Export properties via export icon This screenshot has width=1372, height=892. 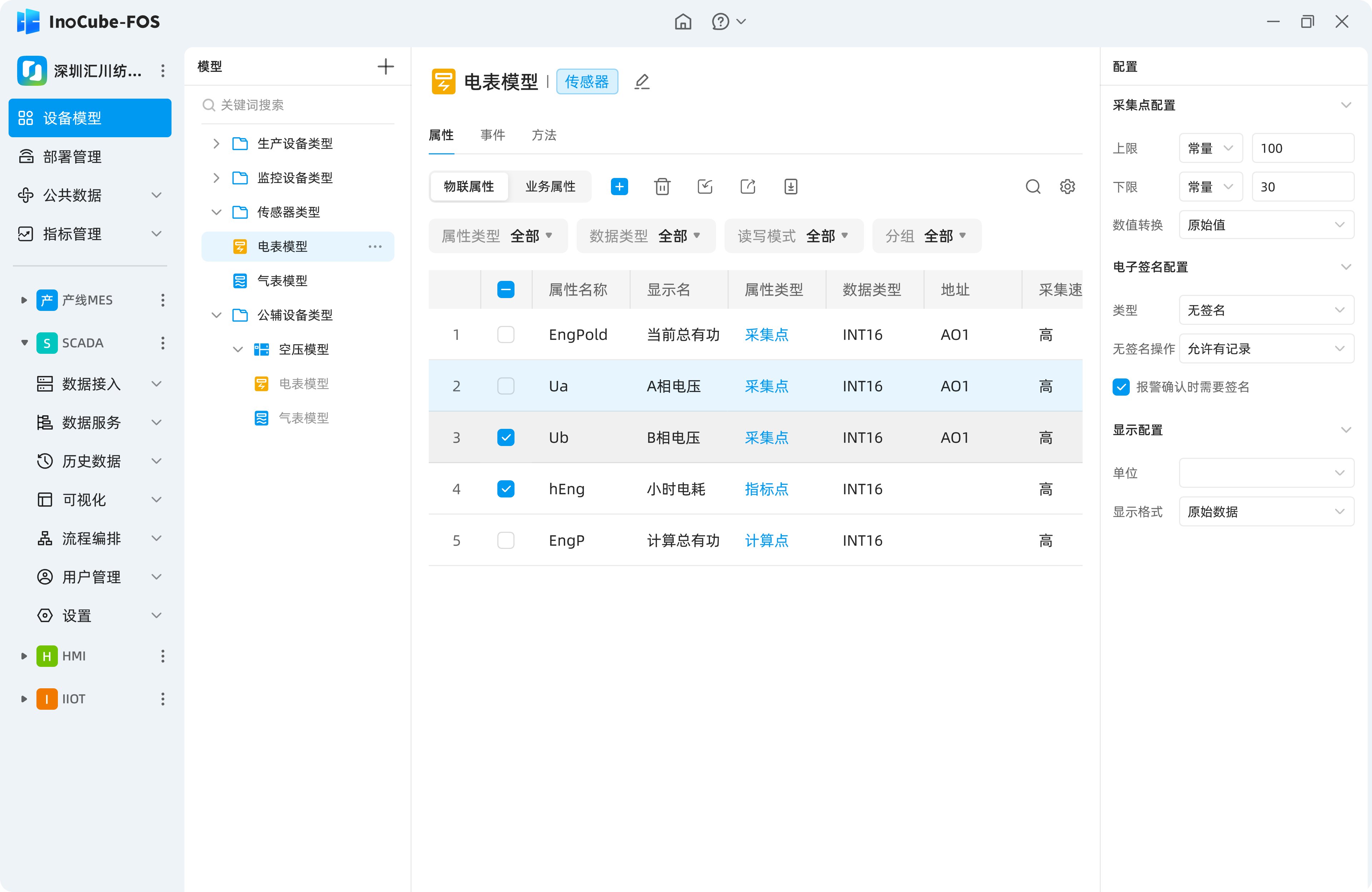pos(748,186)
